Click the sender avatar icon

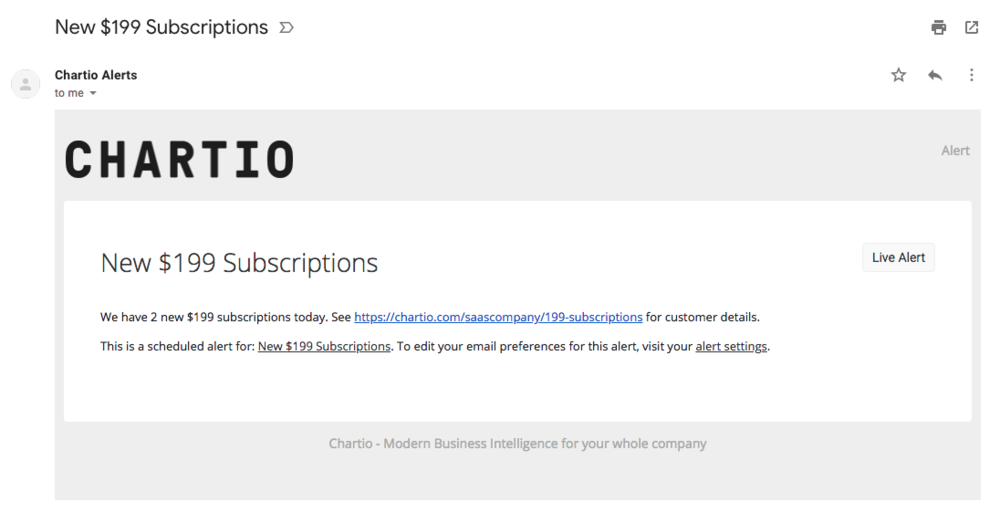26,84
